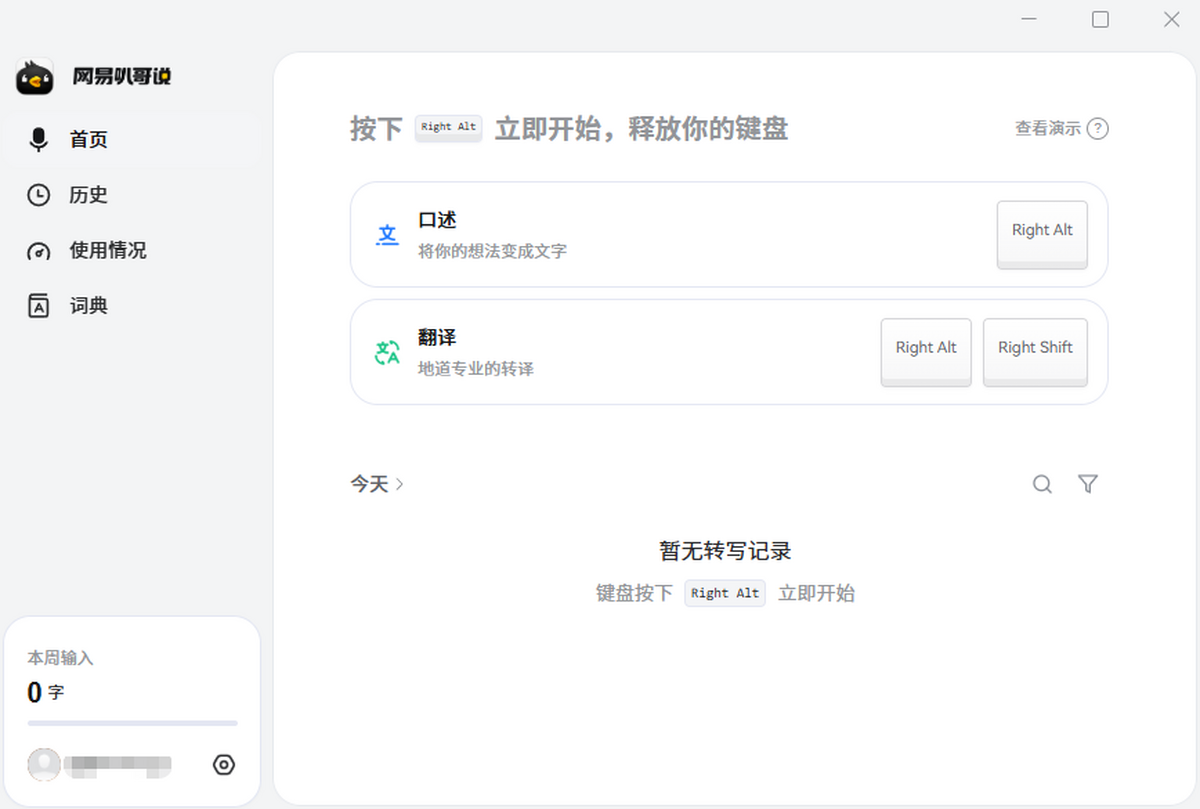1200x809 pixels.
Task: Click the NetEase bird logo icon
Action: click(35, 76)
